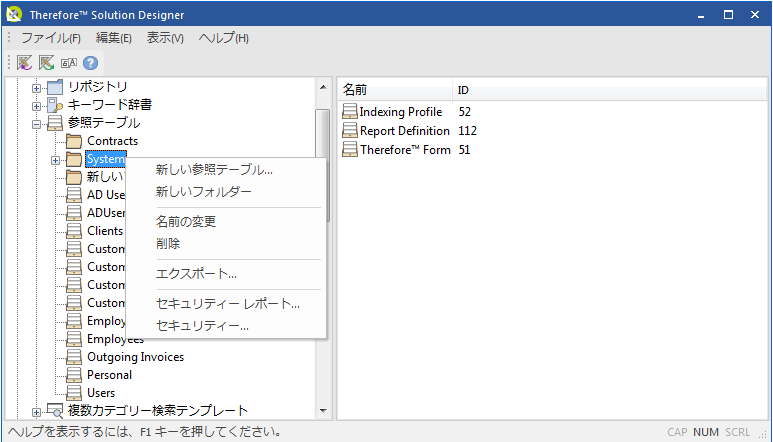Expand the リポジトリ tree node
773x442 pixels.
(36, 88)
